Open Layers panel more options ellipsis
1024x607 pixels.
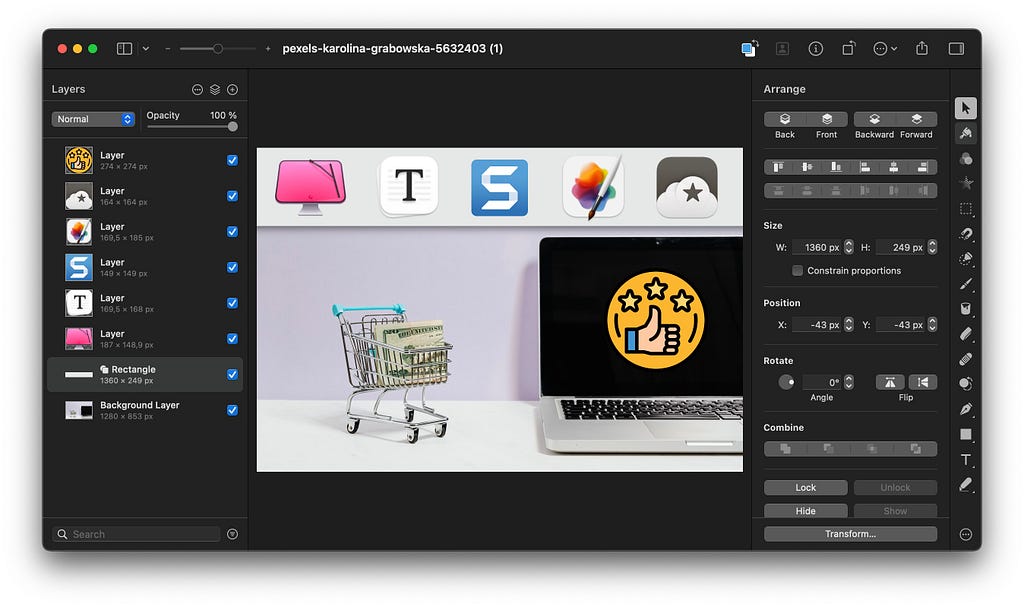coord(197,90)
